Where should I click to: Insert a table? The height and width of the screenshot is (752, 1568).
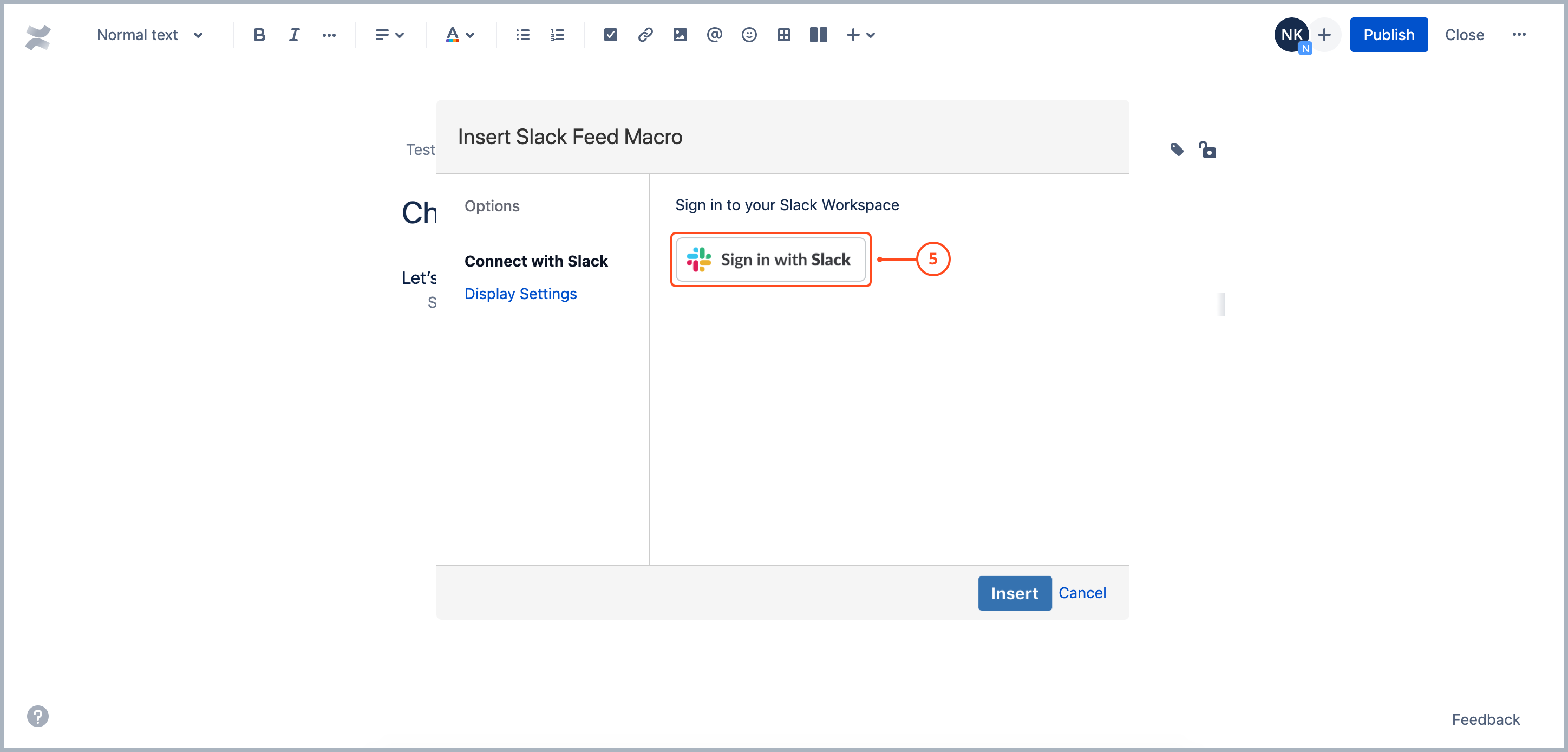(x=784, y=35)
